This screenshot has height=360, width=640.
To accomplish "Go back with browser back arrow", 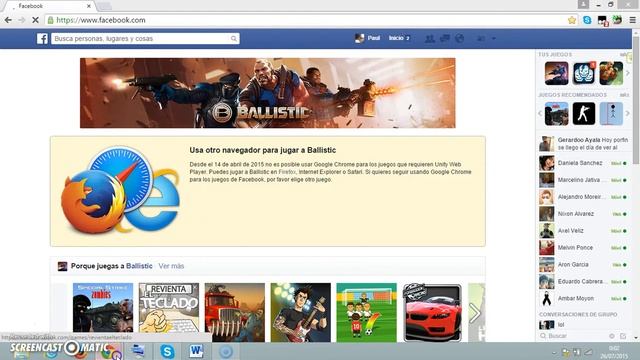I will [8, 20].
